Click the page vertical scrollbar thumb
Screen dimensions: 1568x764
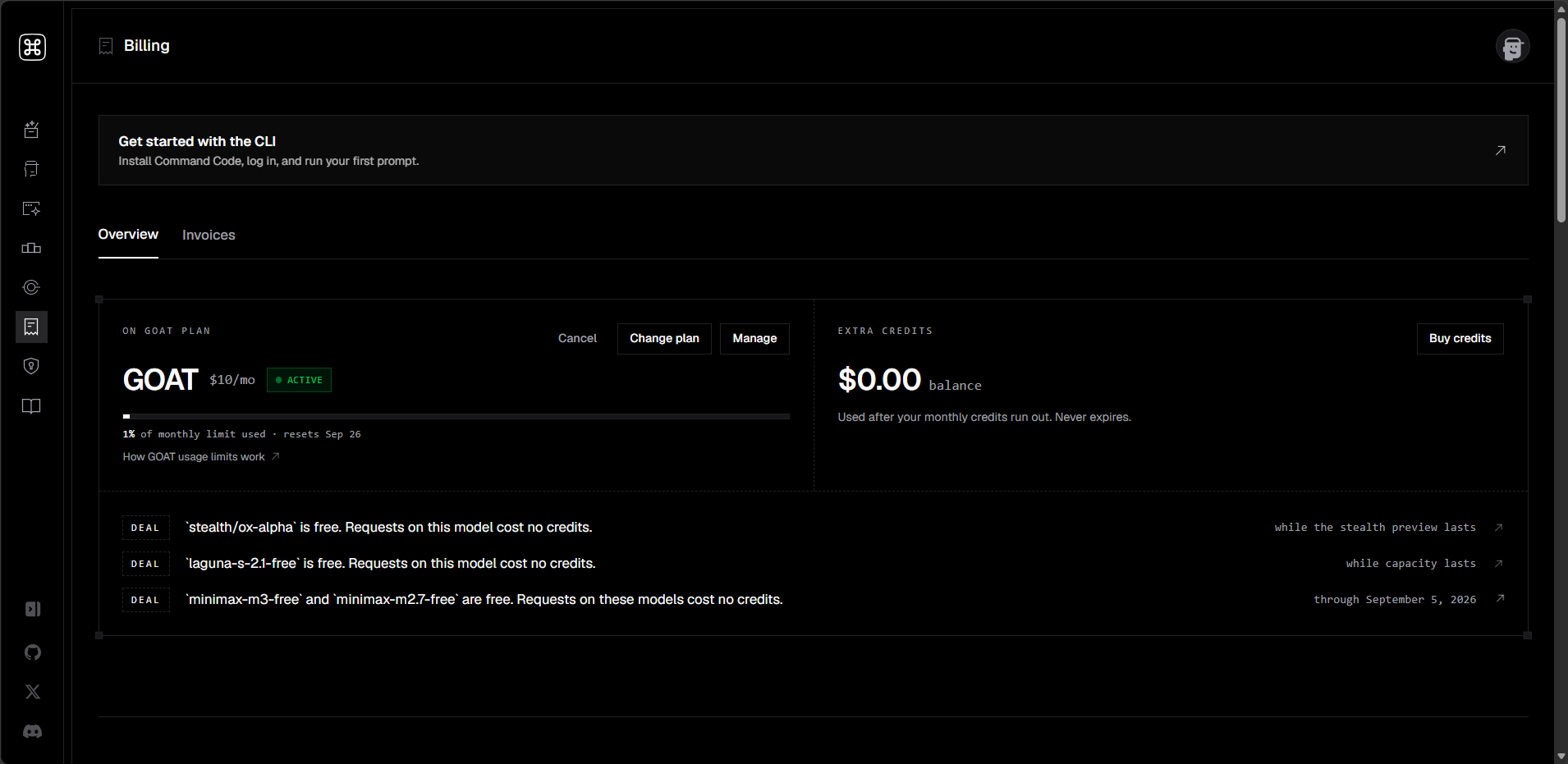(x=1561, y=118)
